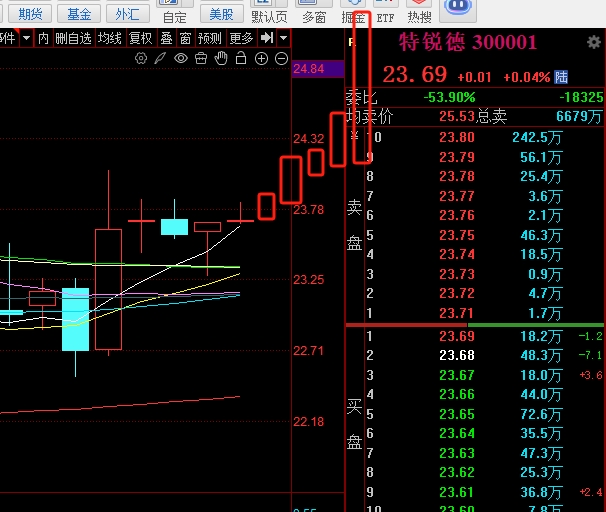Click 总卖 volume 6679万
The image size is (606, 512).
[x=579, y=116]
